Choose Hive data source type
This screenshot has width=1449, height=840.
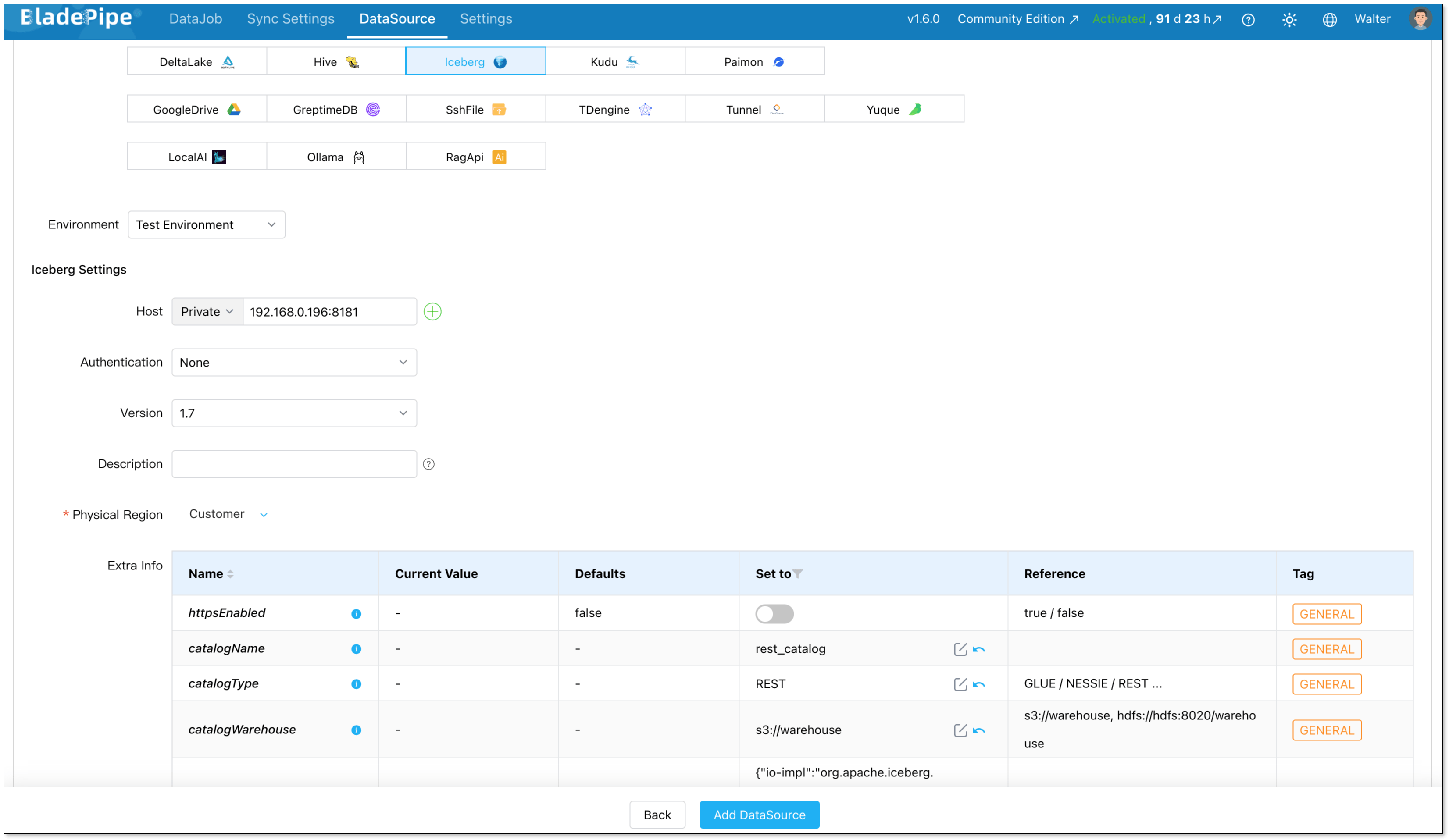click(x=336, y=61)
